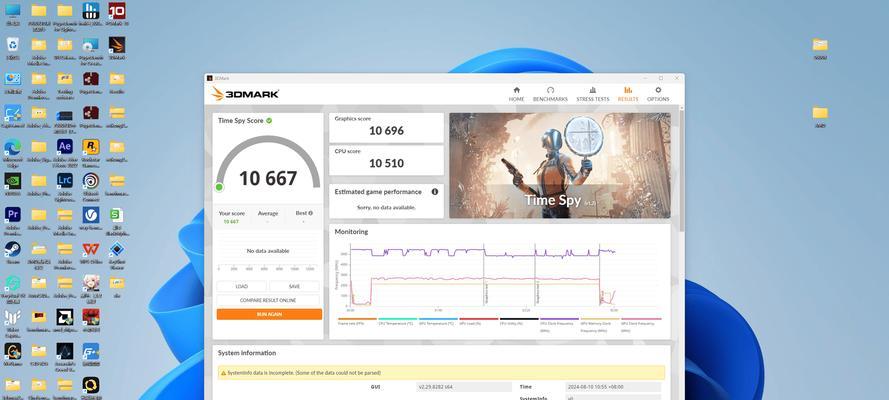Click the LOAD button
Viewport: 889px width, 400px height.
click(242, 286)
